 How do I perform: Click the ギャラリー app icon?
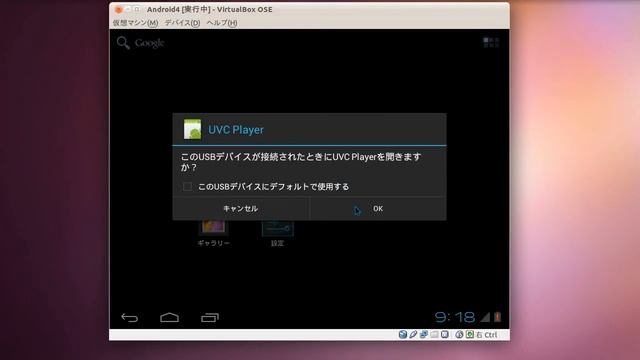213,227
